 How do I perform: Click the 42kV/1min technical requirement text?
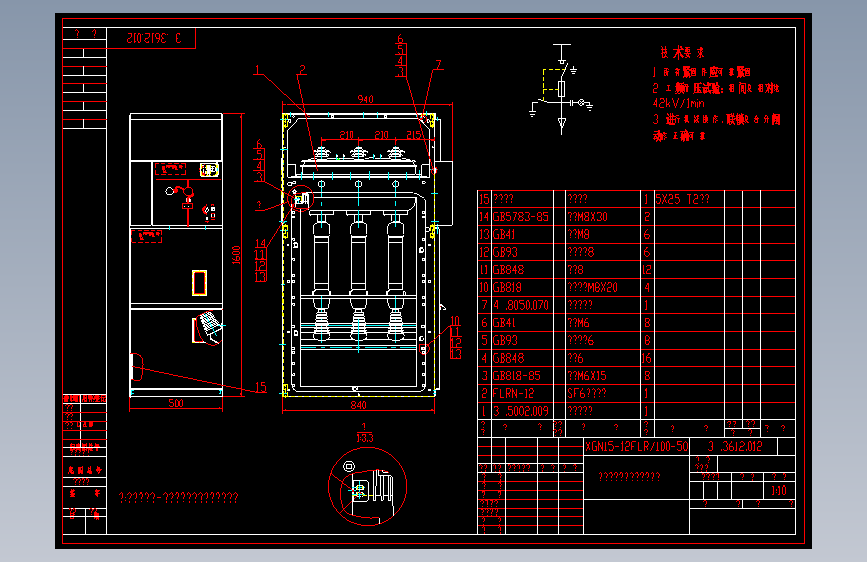coord(678,103)
